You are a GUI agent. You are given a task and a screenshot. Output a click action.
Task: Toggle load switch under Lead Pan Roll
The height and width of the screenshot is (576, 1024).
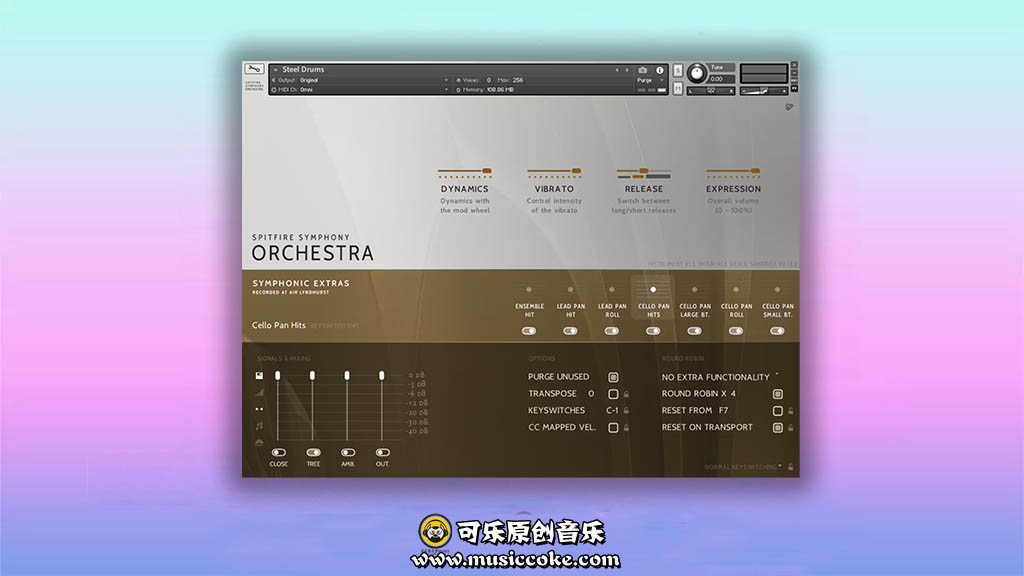coord(612,331)
